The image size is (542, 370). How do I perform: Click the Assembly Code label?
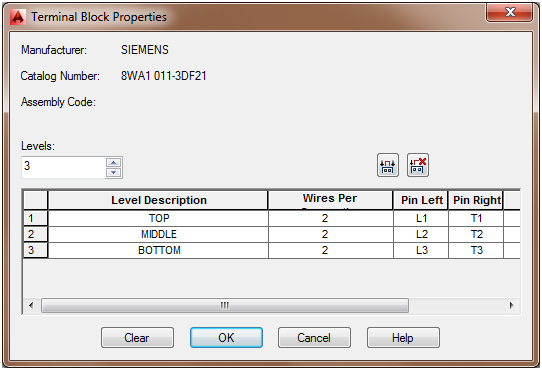[x=58, y=102]
